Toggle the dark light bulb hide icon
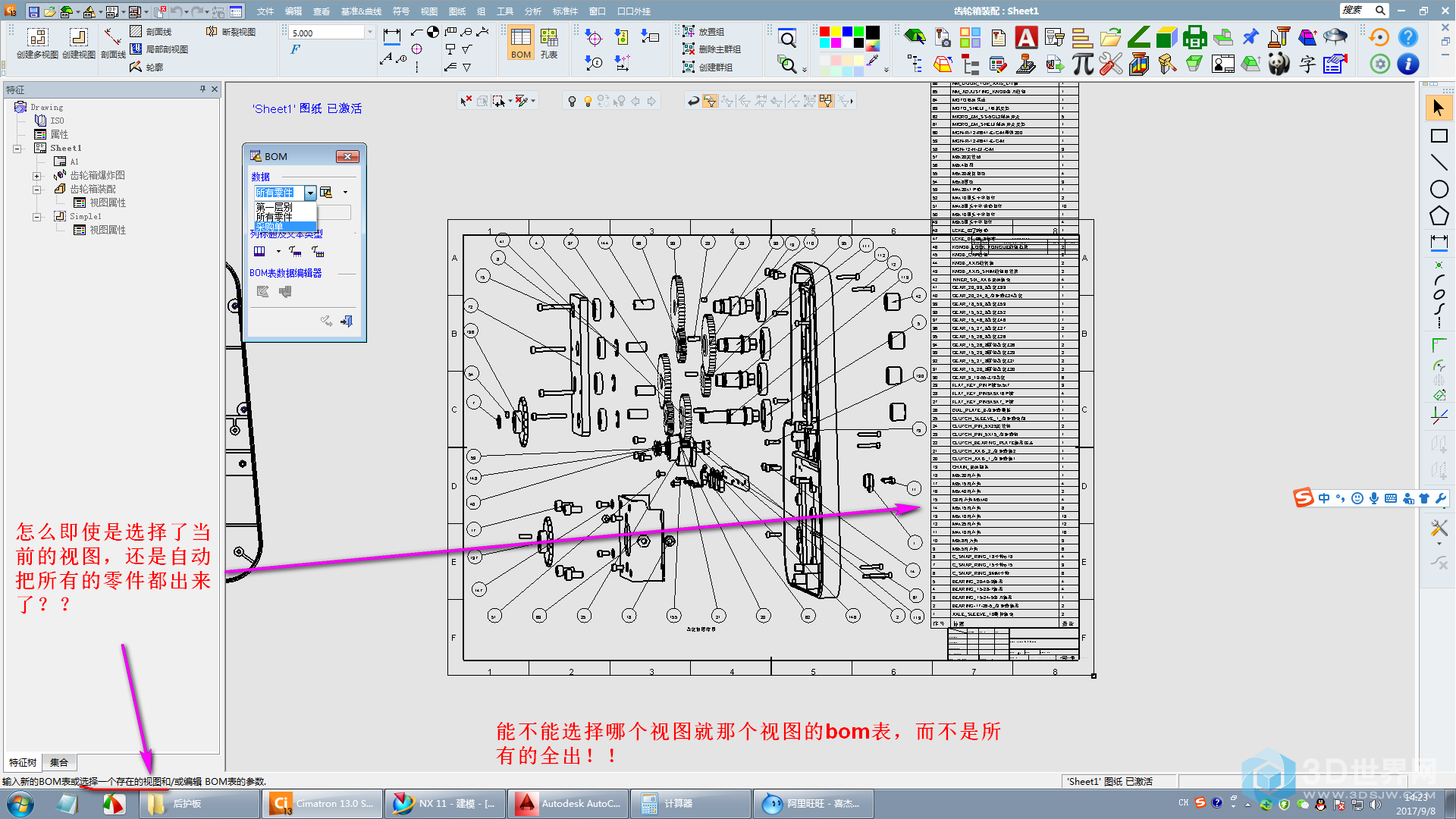 [572, 102]
